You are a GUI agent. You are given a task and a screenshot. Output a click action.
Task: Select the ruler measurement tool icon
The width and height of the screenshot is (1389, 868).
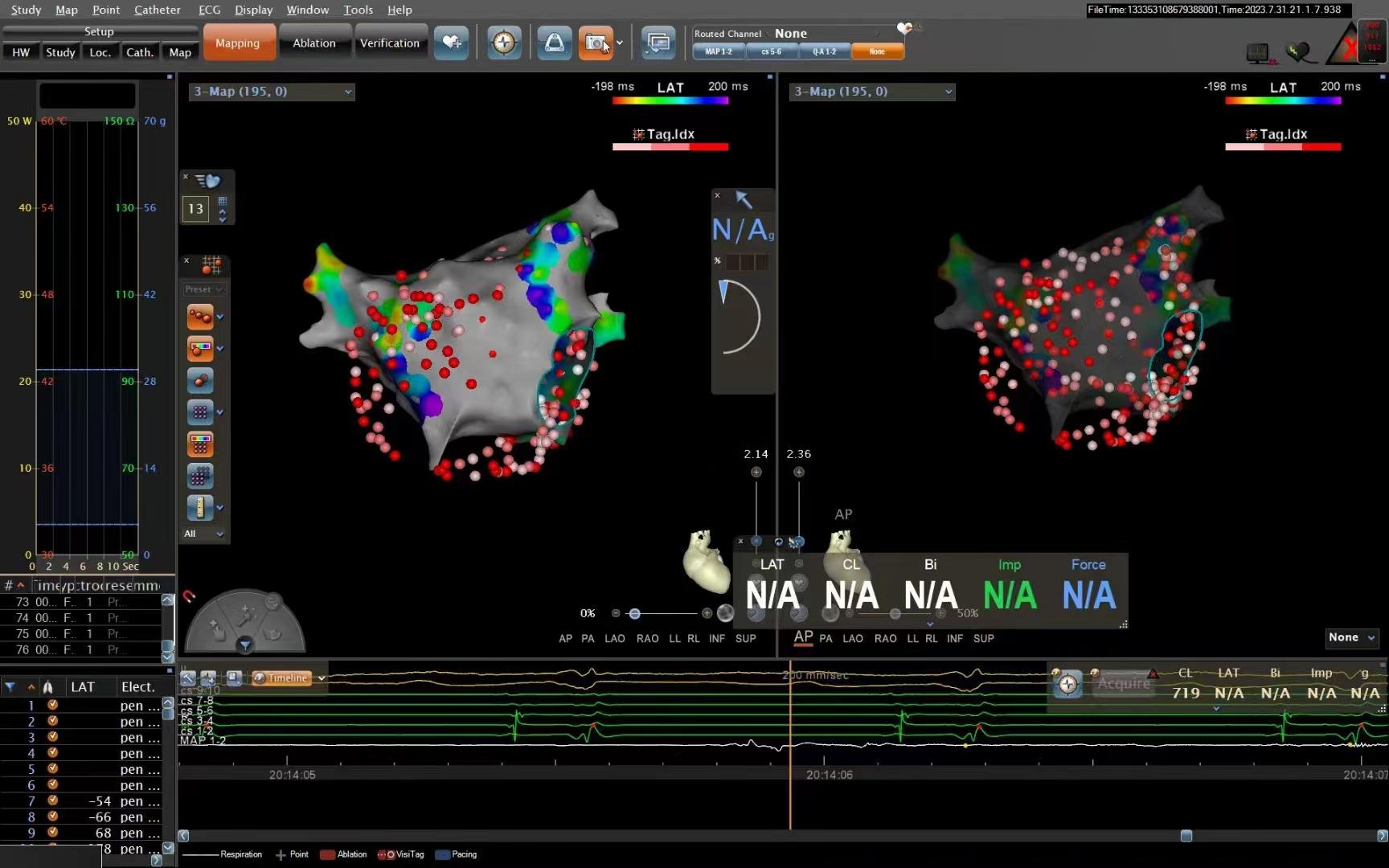tap(199, 507)
